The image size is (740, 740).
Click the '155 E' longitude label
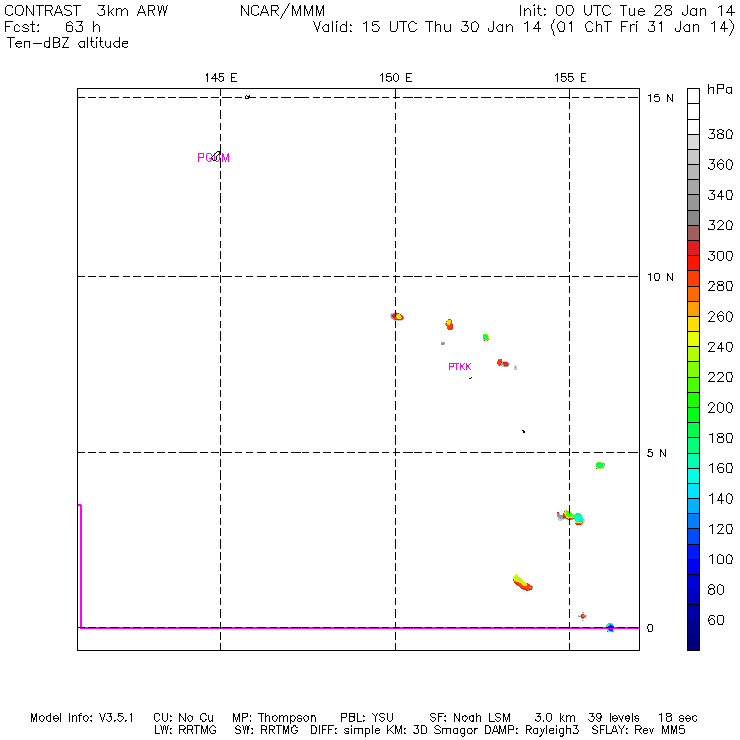[x=570, y=77]
